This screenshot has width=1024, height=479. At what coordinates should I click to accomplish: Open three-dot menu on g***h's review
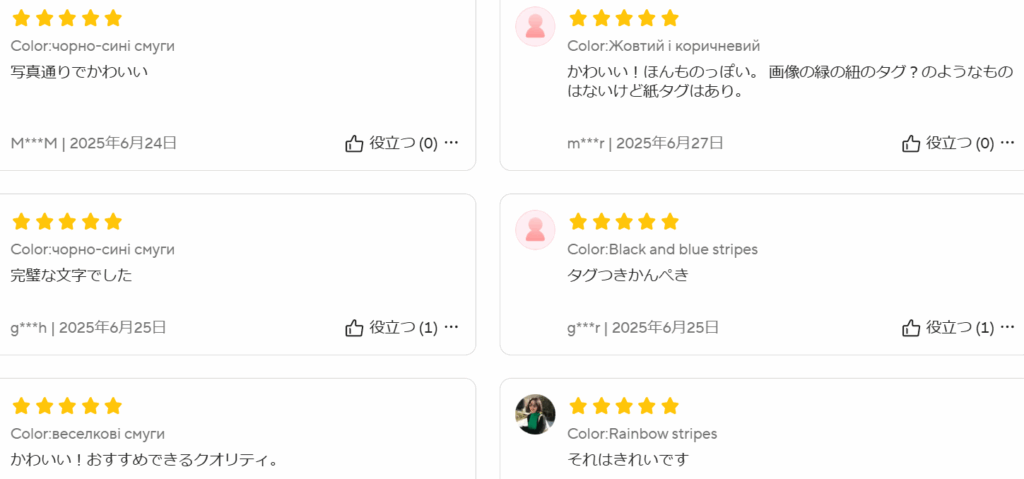pos(451,327)
